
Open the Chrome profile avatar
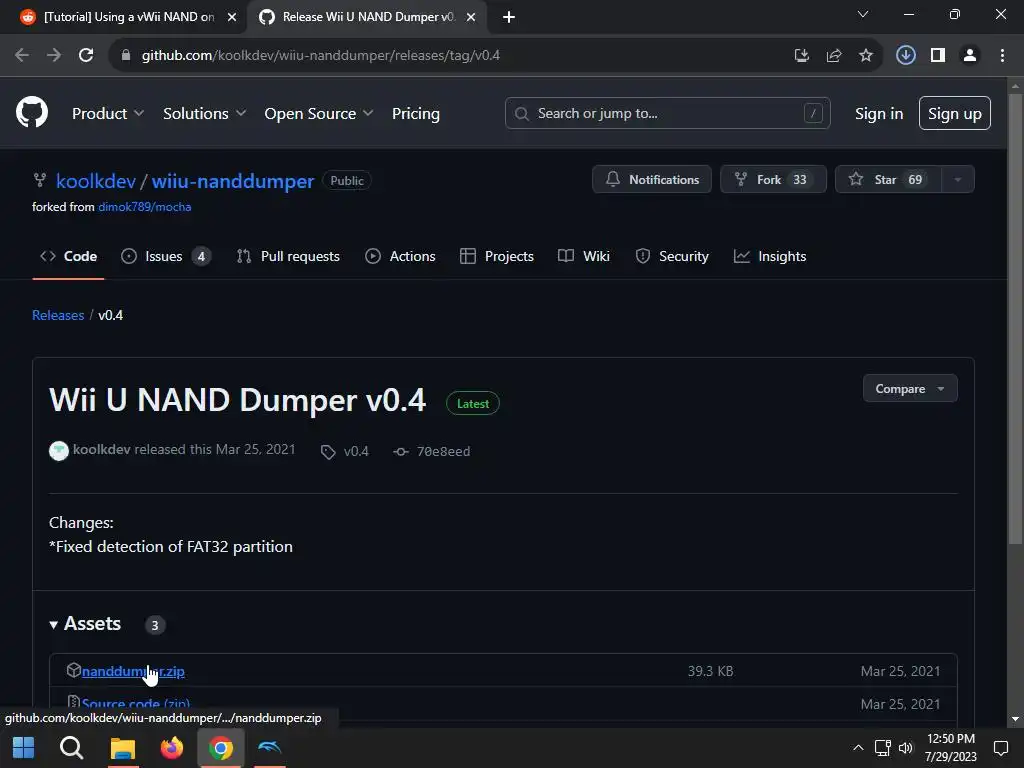(970, 56)
